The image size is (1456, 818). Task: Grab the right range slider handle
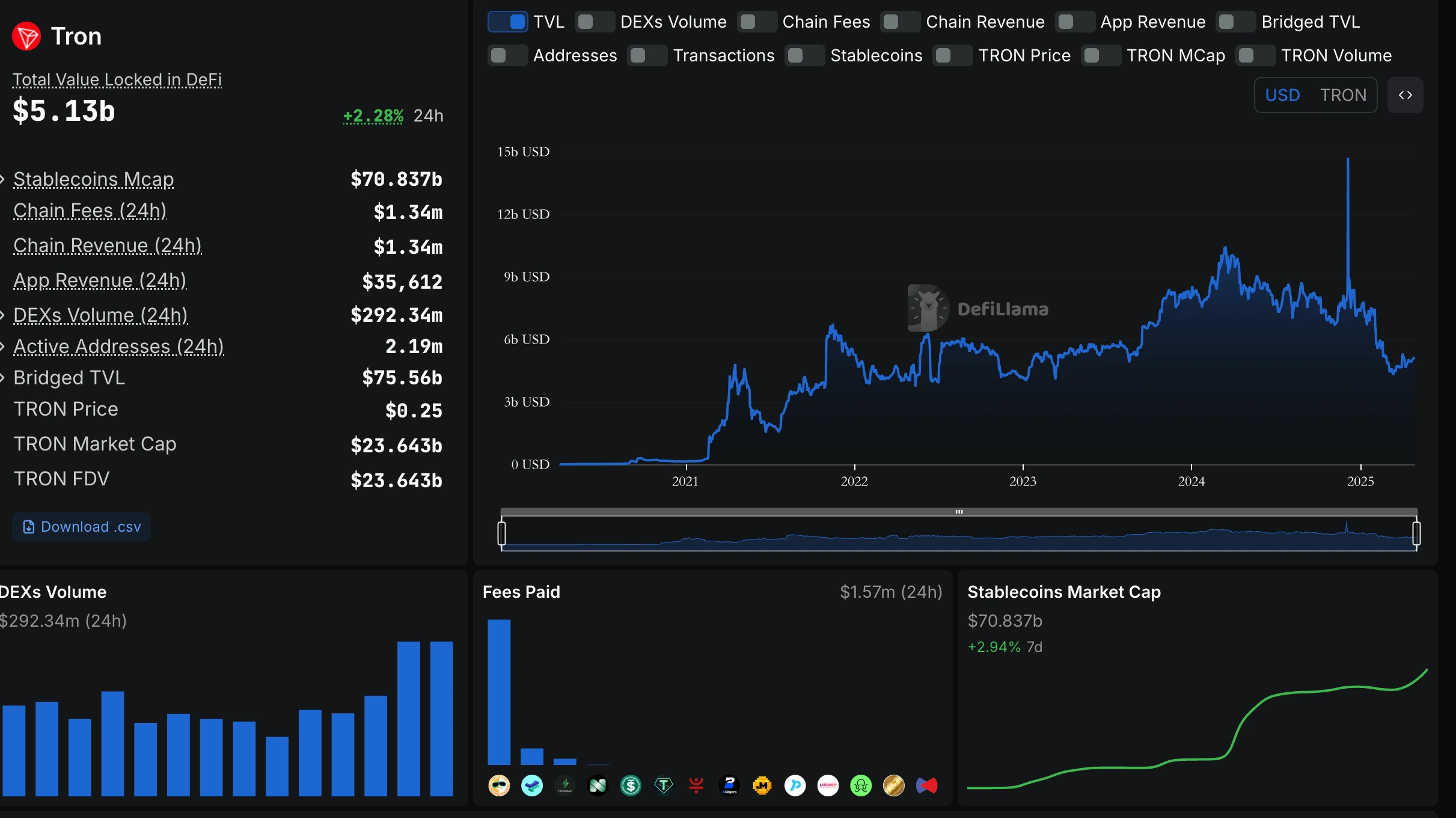tap(1416, 533)
